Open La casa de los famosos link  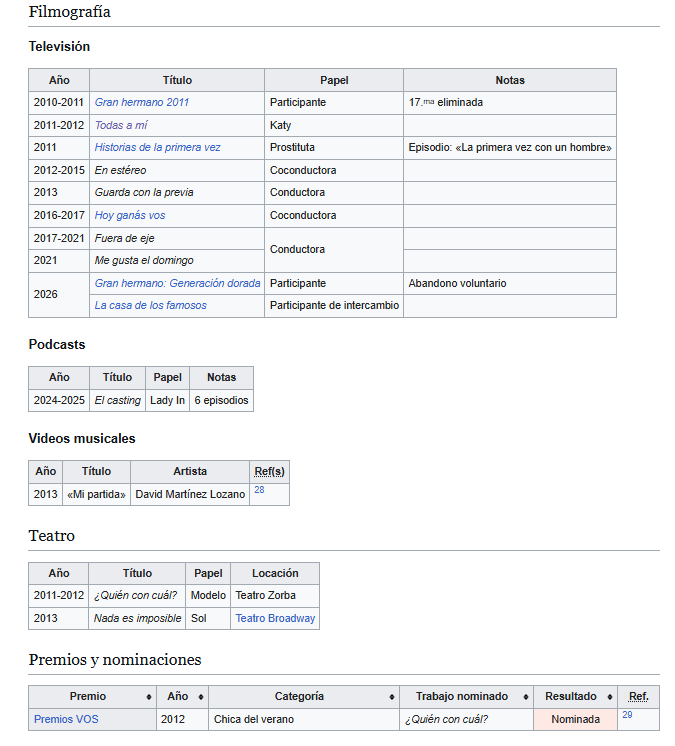coord(151,305)
